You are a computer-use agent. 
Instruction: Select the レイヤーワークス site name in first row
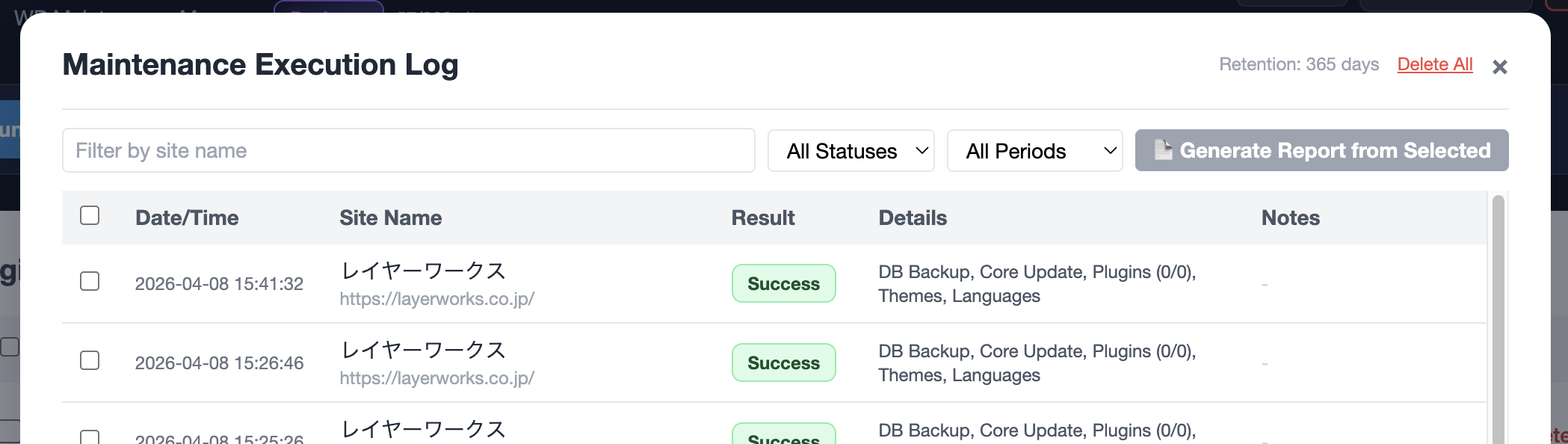click(424, 271)
